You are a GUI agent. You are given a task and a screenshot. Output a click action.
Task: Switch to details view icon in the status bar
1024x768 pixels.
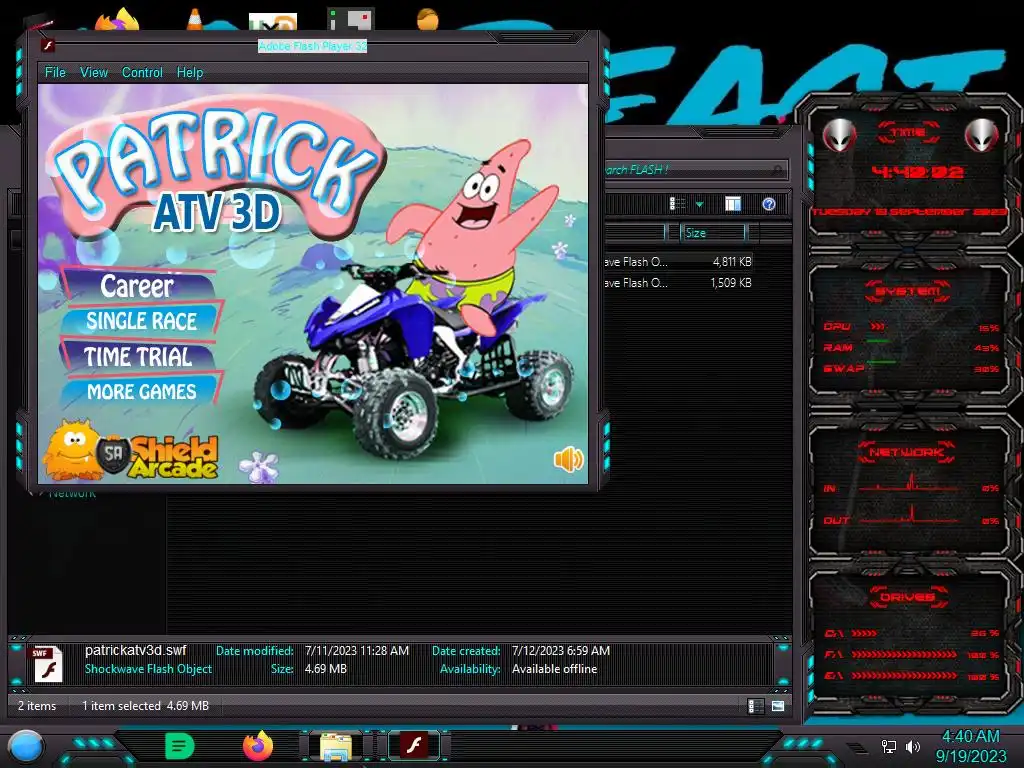click(x=755, y=706)
